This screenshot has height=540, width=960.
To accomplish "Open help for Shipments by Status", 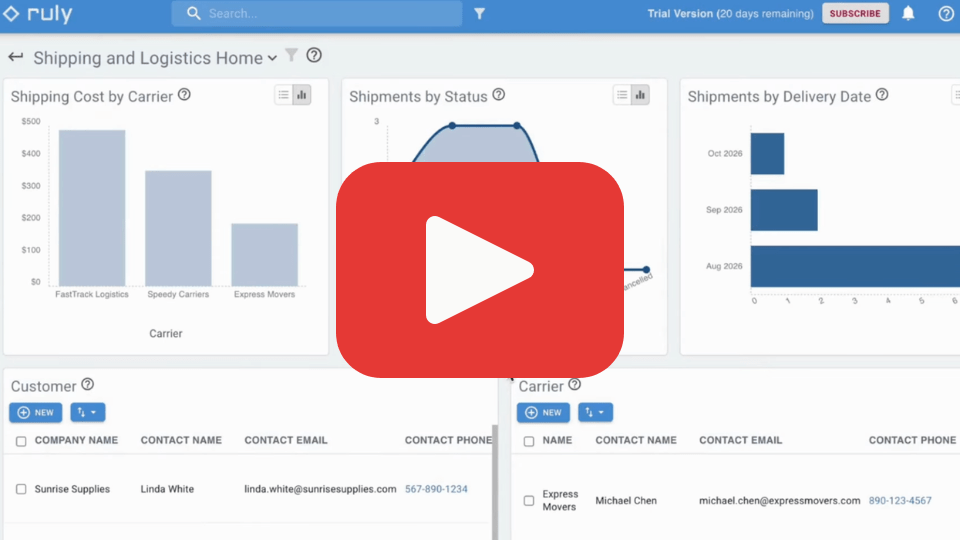I will (499, 95).
